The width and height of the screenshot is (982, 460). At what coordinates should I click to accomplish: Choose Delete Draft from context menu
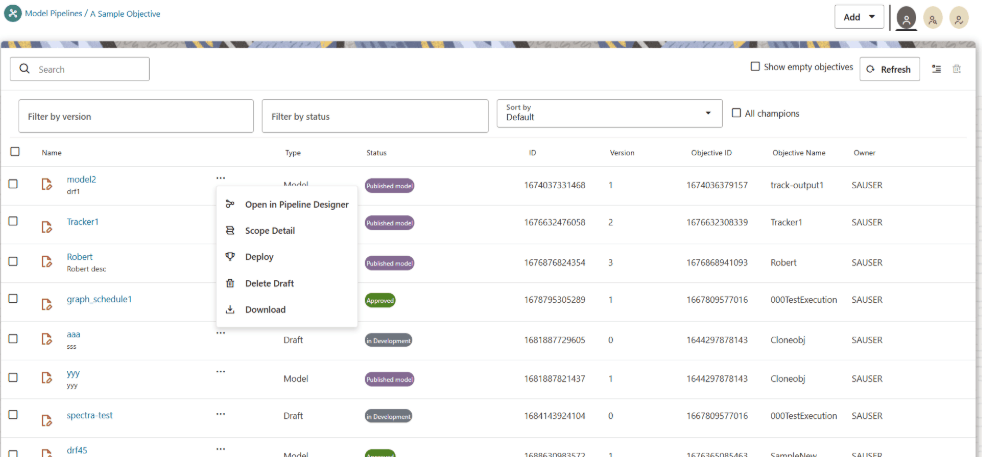pos(287,283)
